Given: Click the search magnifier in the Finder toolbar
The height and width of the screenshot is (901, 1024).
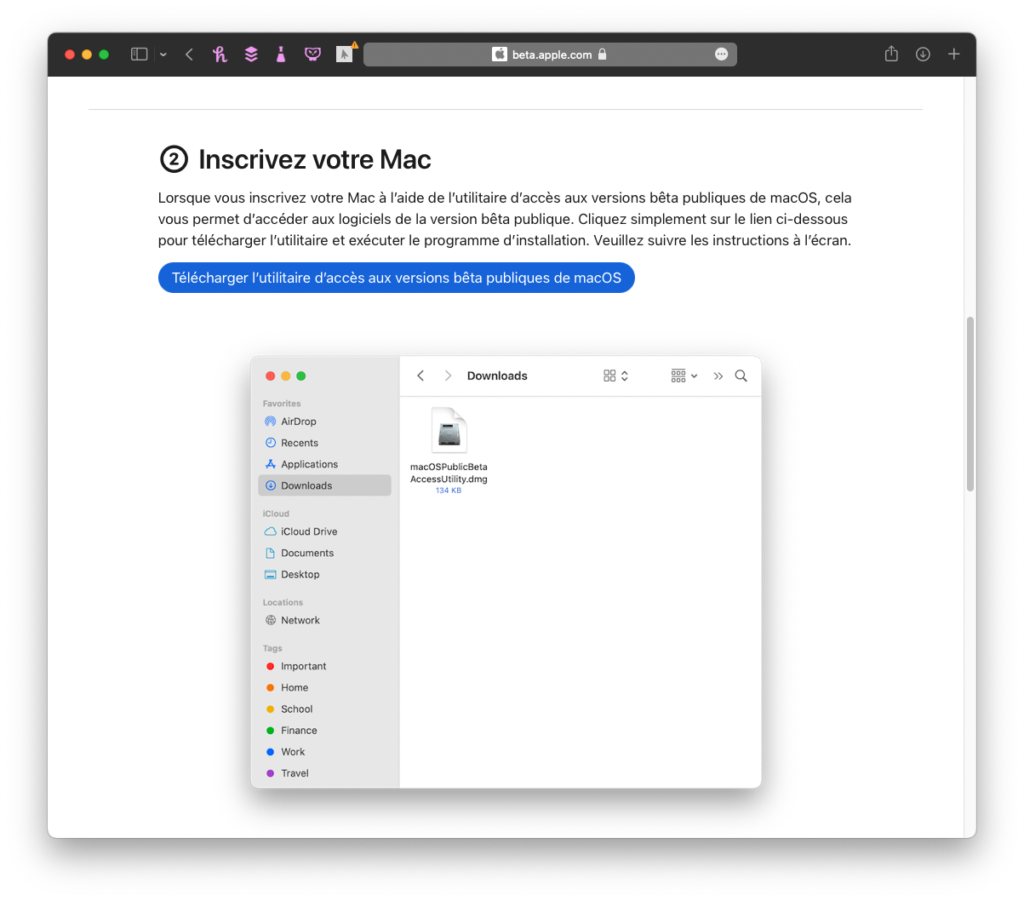Looking at the screenshot, I should (741, 375).
